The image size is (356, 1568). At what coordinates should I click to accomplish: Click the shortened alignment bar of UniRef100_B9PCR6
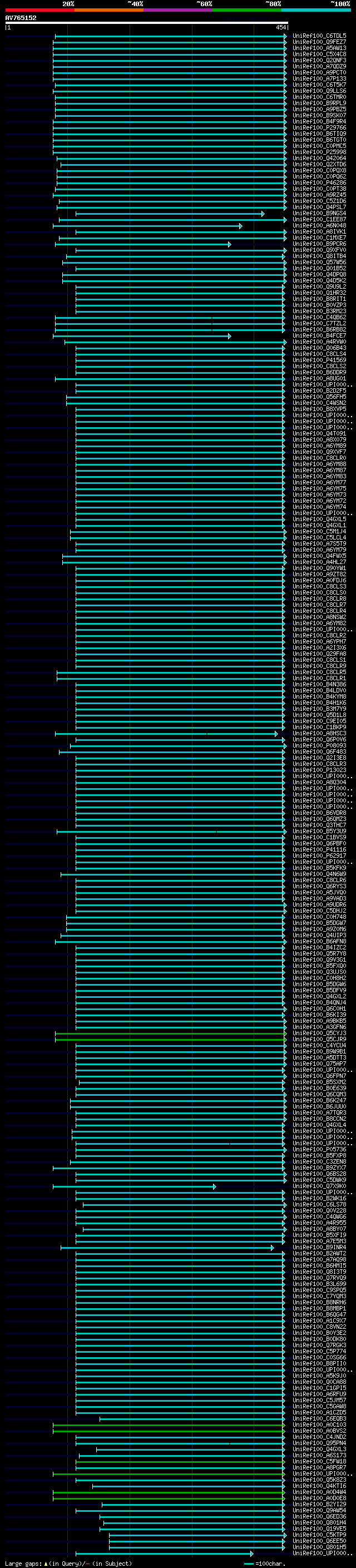[x=143, y=244]
